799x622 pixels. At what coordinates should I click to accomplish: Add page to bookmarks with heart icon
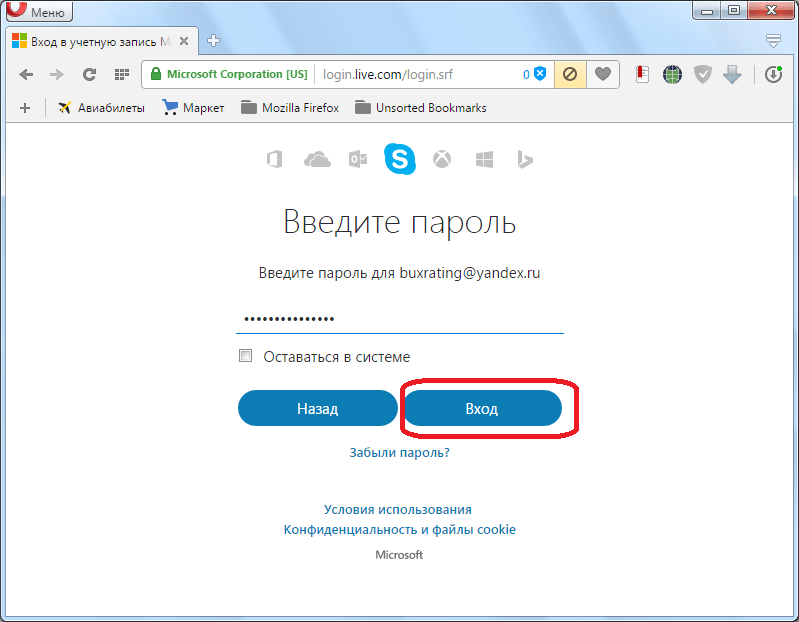click(x=603, y=74)
